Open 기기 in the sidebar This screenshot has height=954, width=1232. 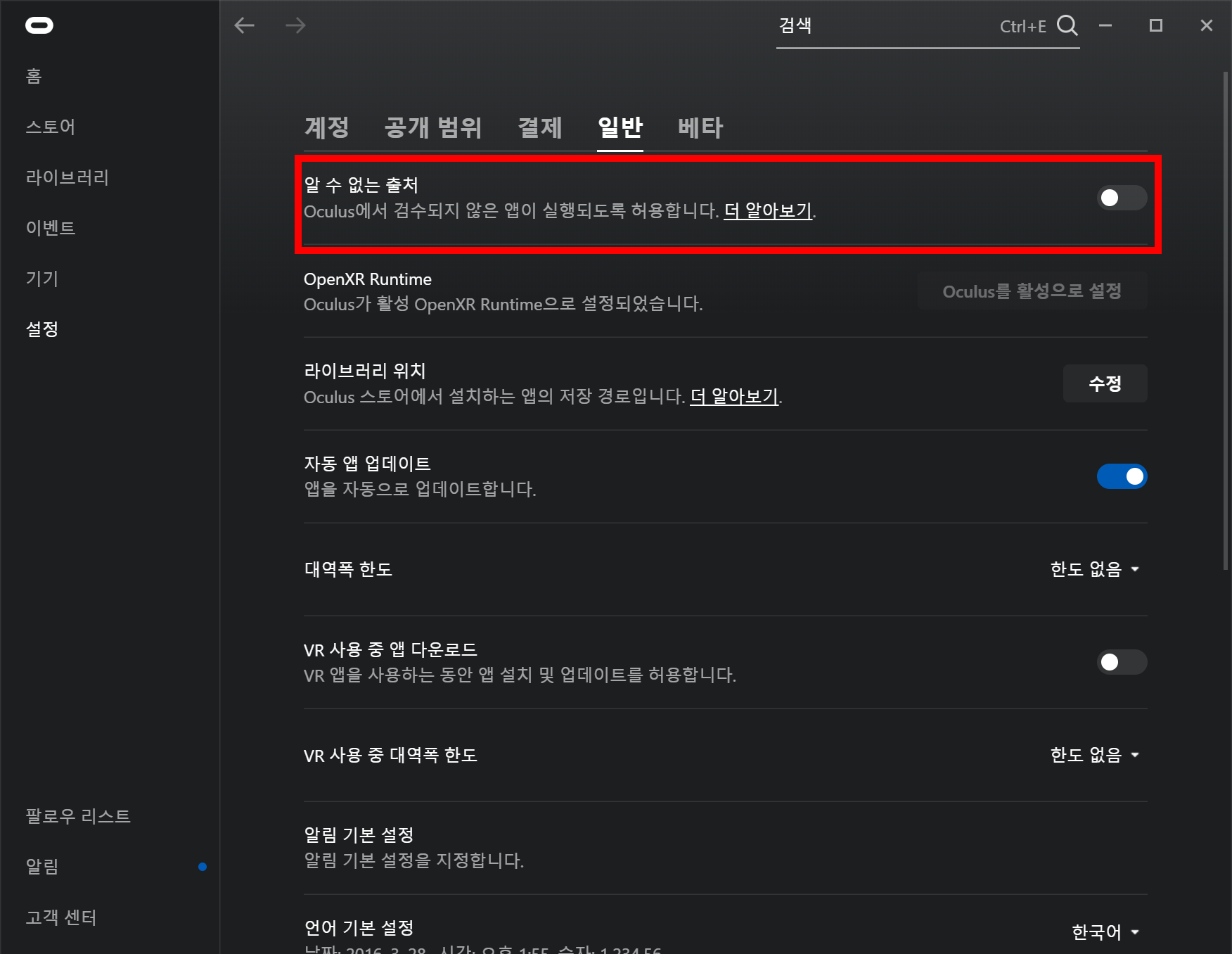click(42, 279)
